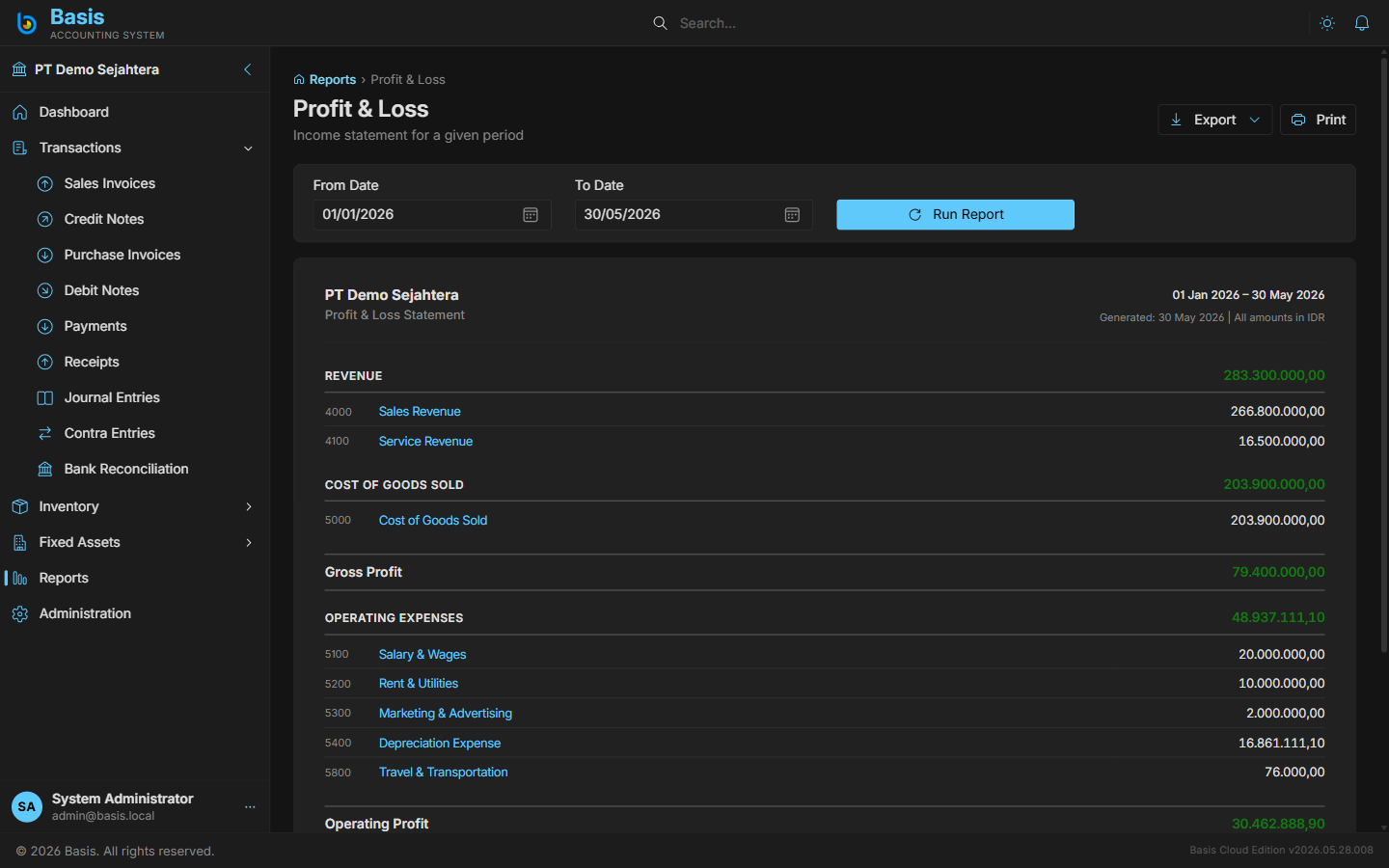The image size is (1389, 868).
Task: Click the Inventory box icon
Action: [x=19, y=506]
